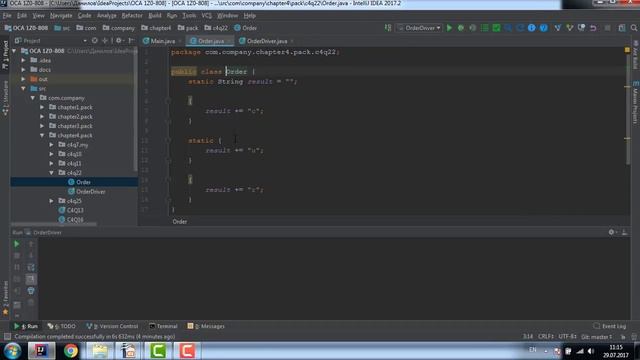Viewport: 640px width, 360px height.
Task: Select OrderDriver class in project tree
Action: (91, 192)
